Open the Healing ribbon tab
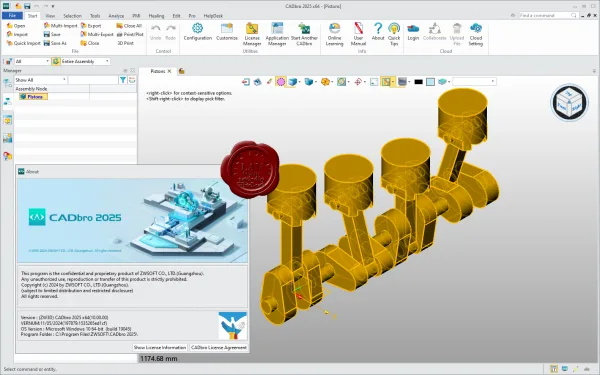600x375 pixels. point(156,16)
